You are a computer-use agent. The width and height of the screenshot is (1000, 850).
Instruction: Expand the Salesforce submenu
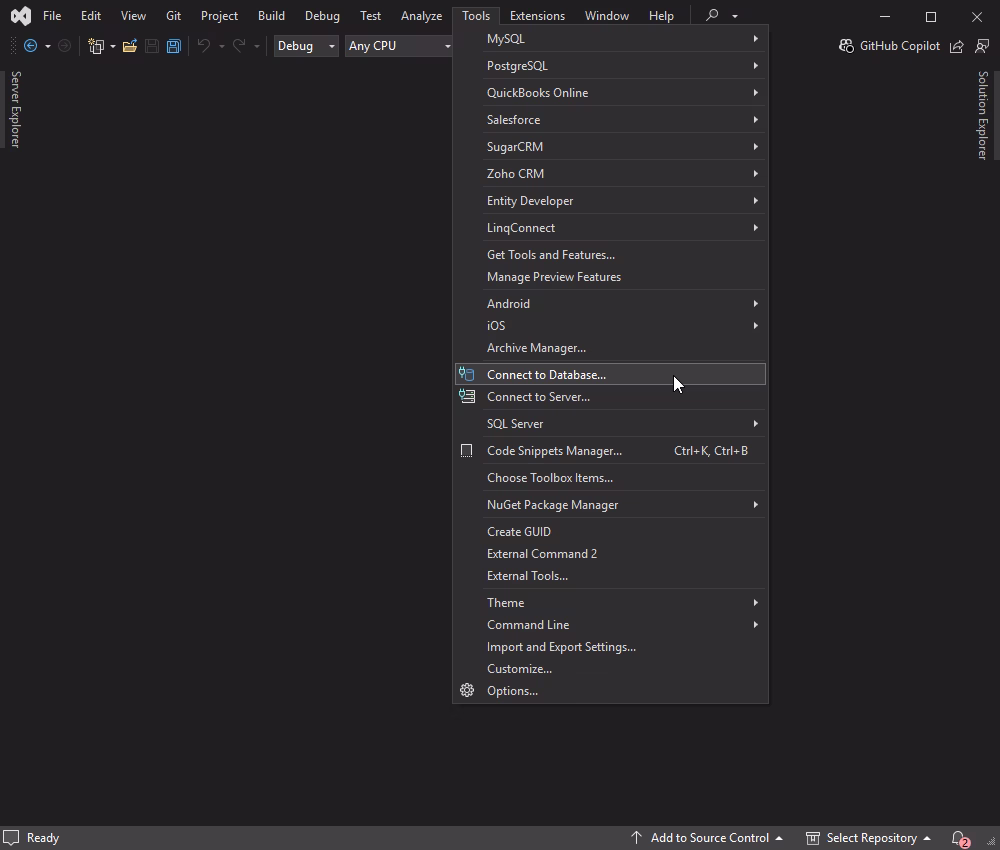tap(611, 120)
